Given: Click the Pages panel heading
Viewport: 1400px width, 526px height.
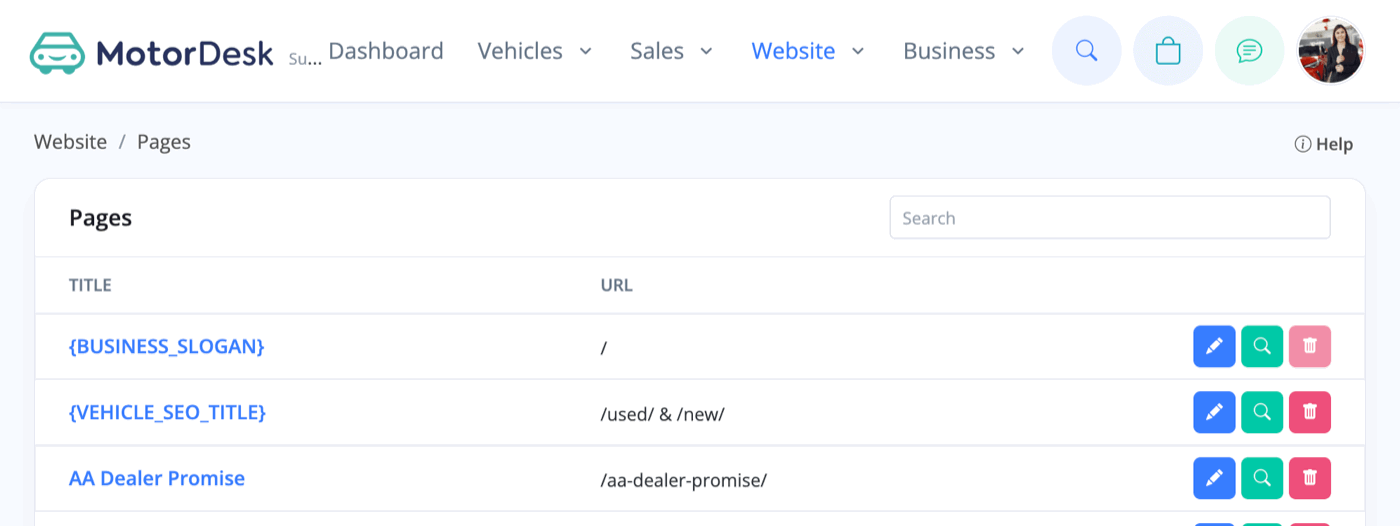Looking at the screenshot, I should point(100,217).
